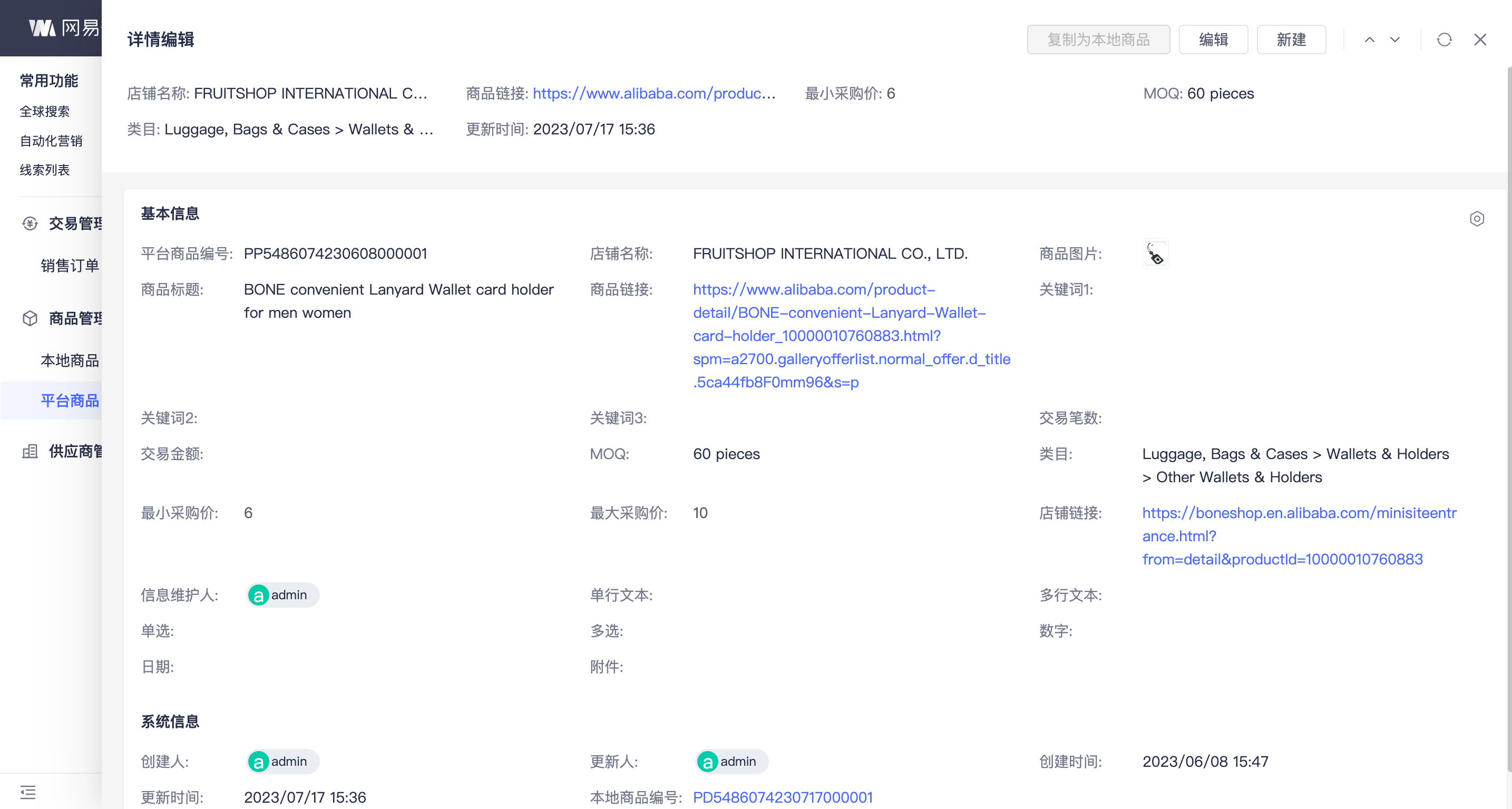
Task: Click the 复制为本地商品 button
Action: click(1098, 40)
